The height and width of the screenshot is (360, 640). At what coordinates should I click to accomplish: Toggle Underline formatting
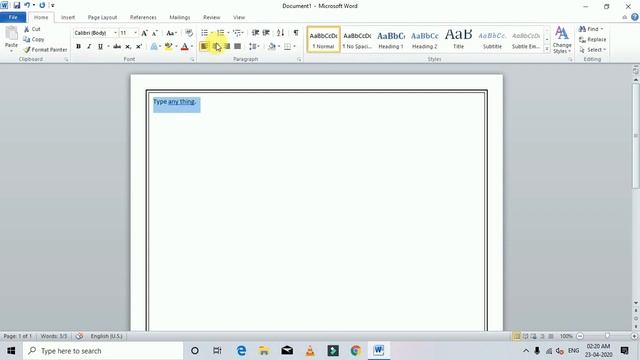click(100, 47)
